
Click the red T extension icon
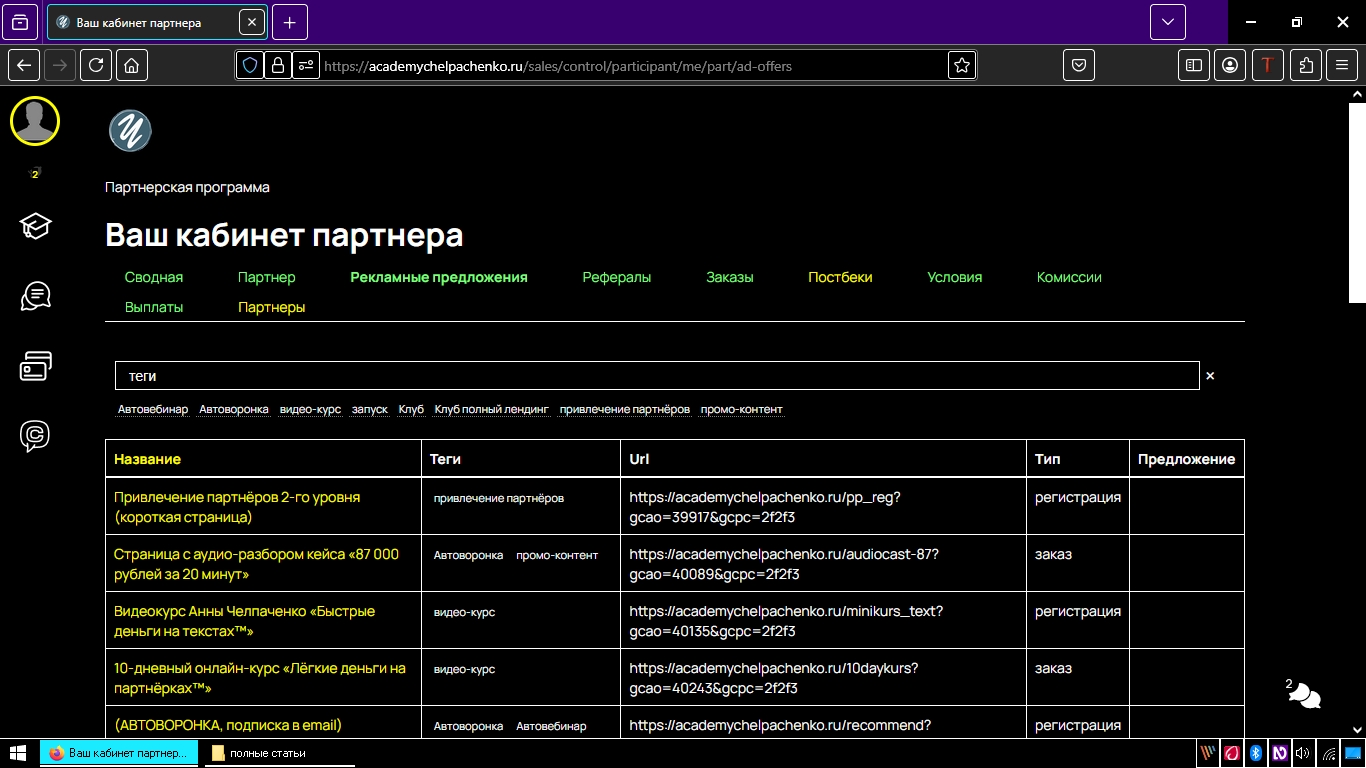(x=1268, y=65)
